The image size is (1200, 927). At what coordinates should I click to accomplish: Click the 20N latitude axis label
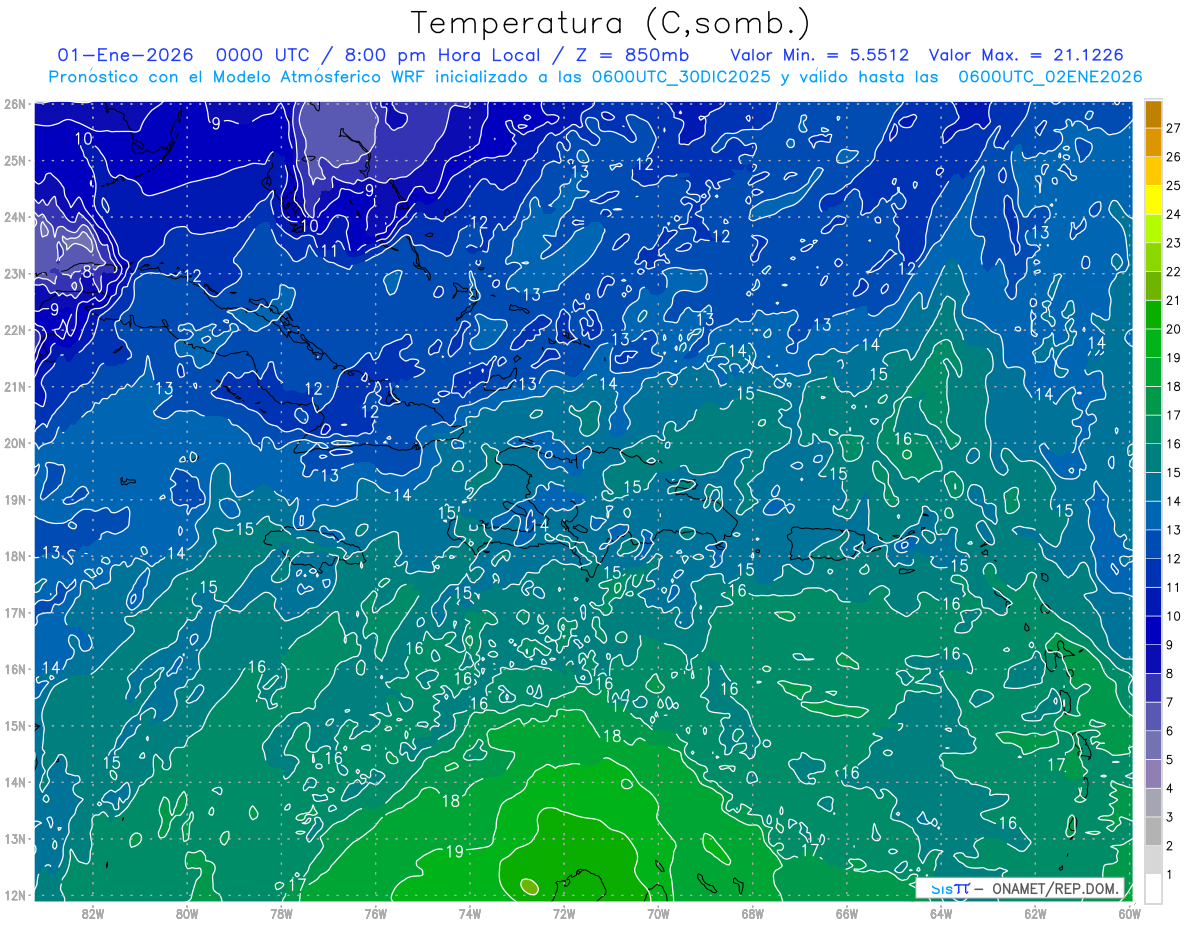coord(15,443)
